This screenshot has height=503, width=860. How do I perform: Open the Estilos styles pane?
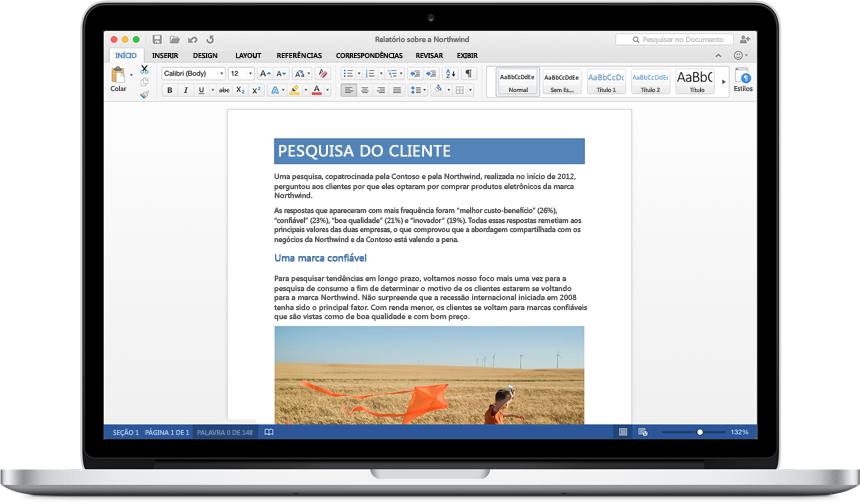point(743,81)
